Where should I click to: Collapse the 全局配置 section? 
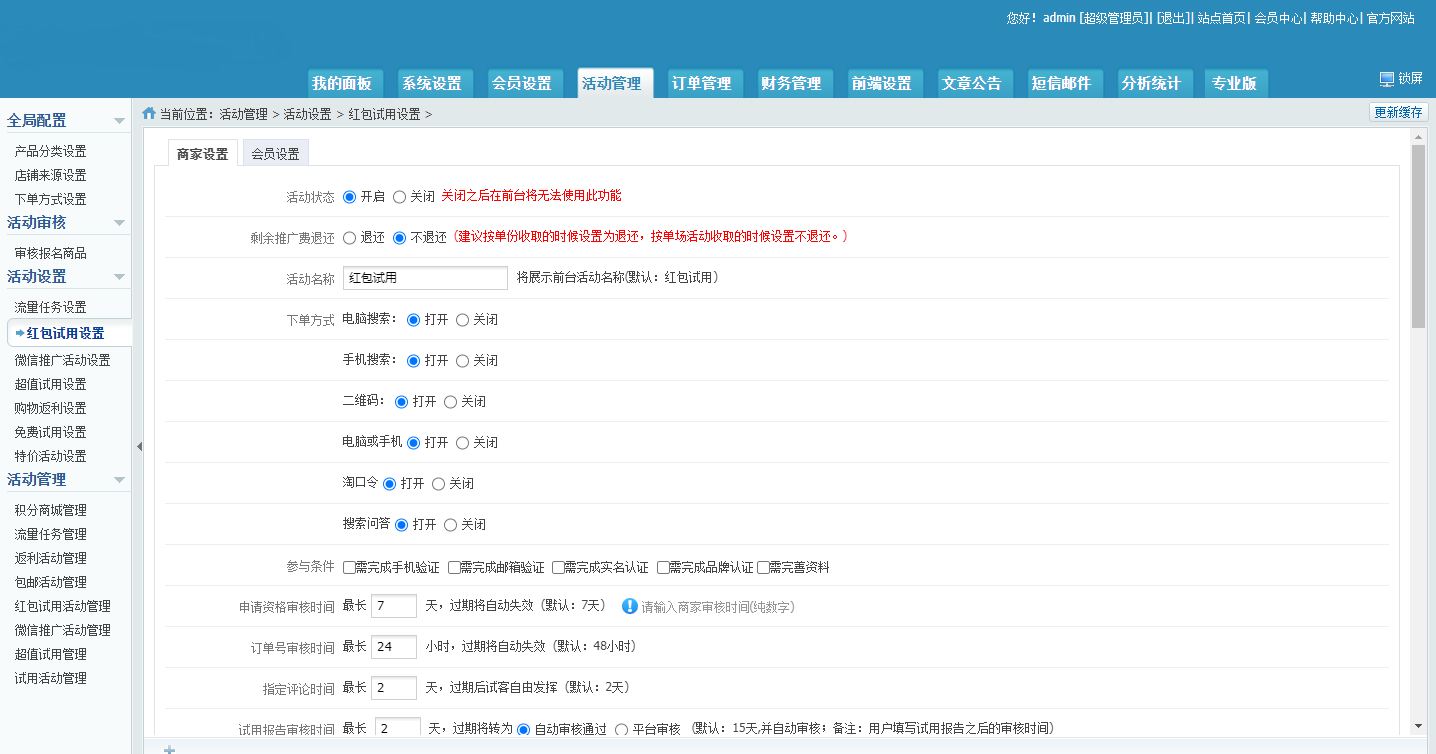(119, 119)
